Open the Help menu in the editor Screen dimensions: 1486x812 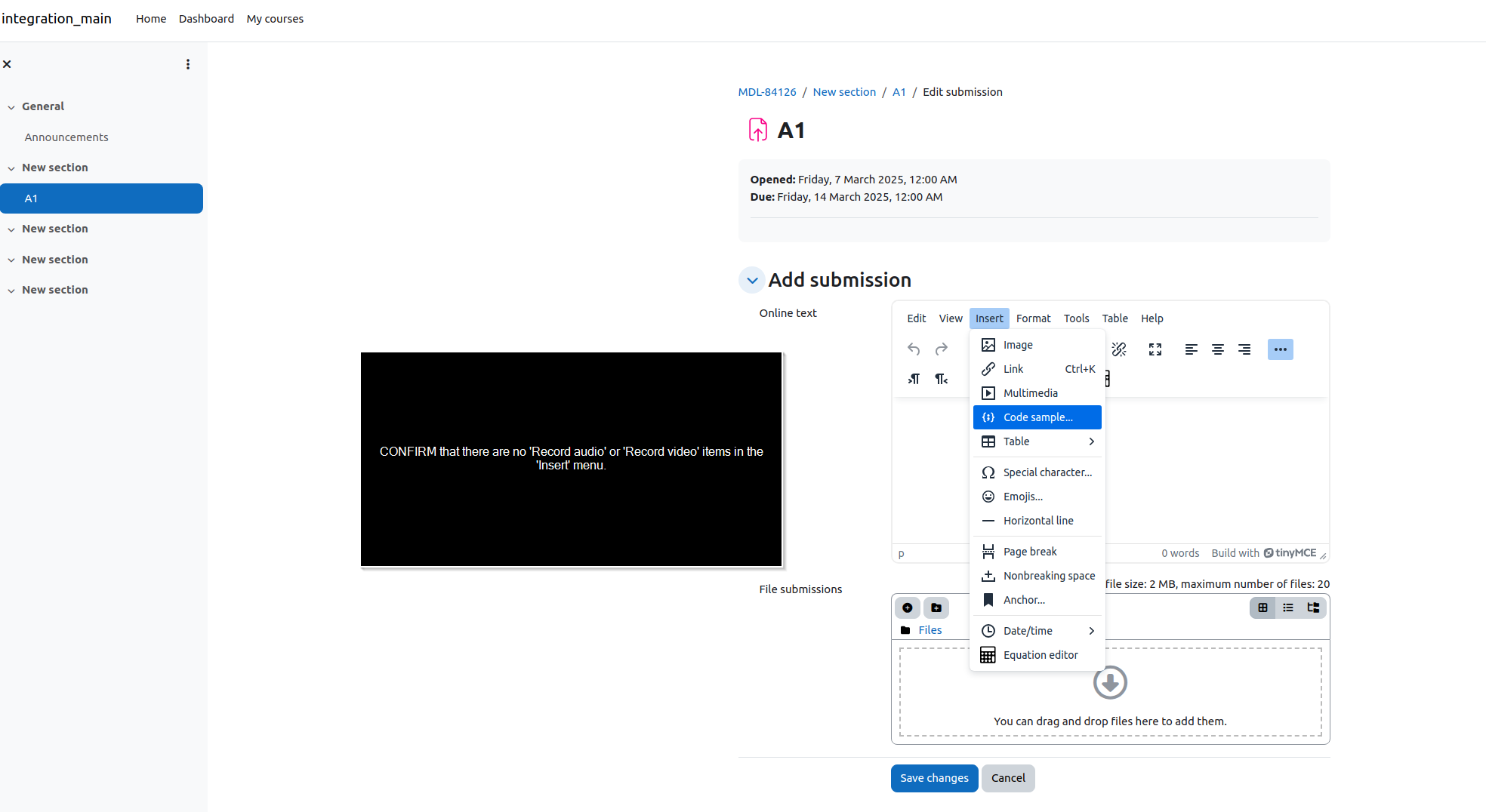[x=1152, y=318]
